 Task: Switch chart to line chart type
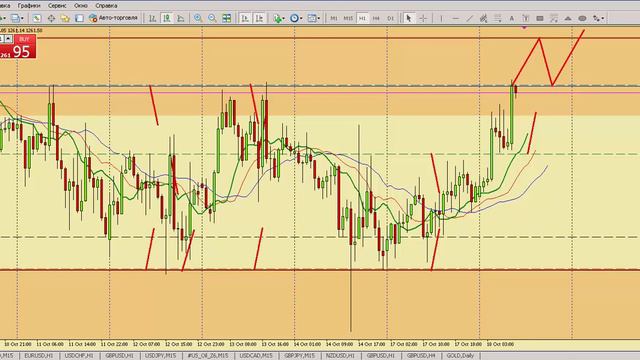click(180, 18)
